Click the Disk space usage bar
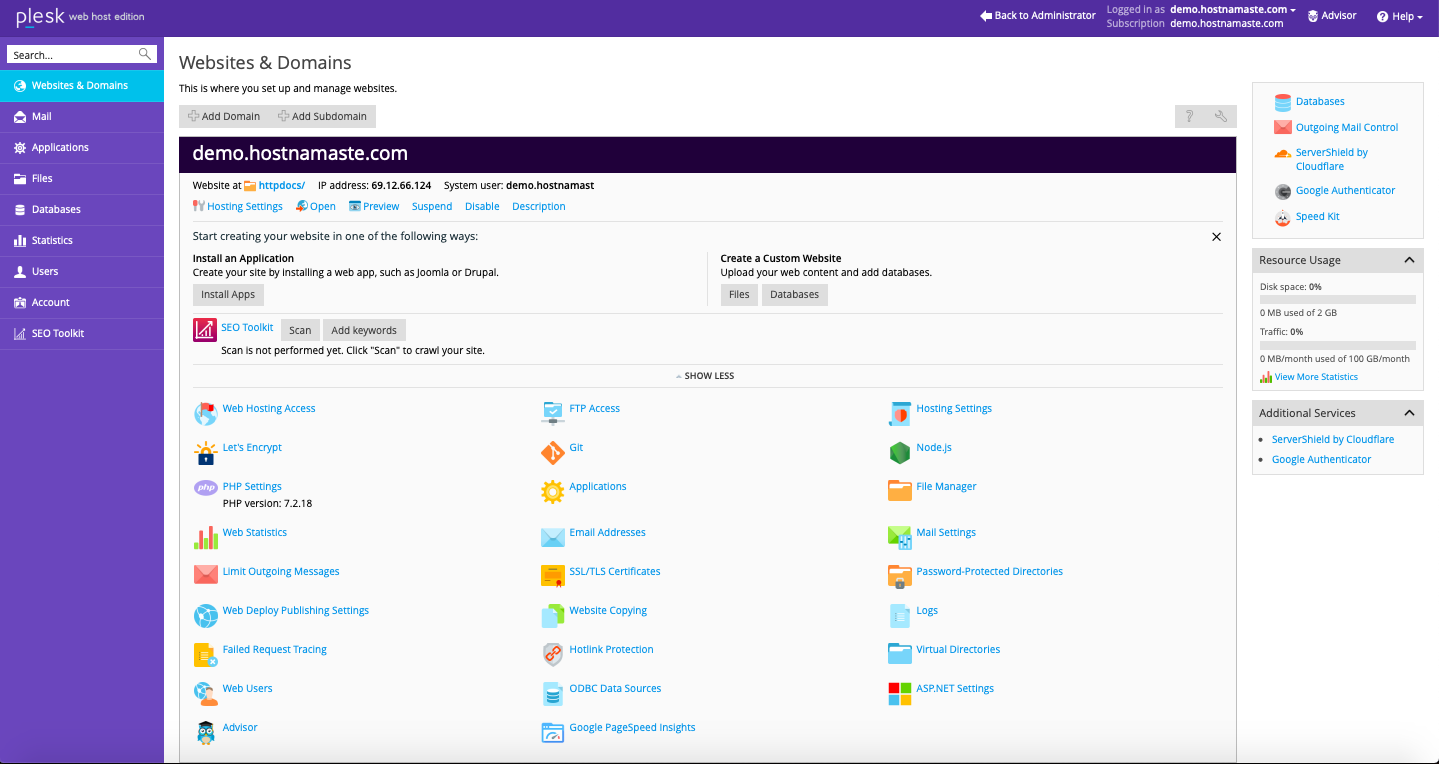The width and height of the screenshot is (1439, 764). point(1338,300)
